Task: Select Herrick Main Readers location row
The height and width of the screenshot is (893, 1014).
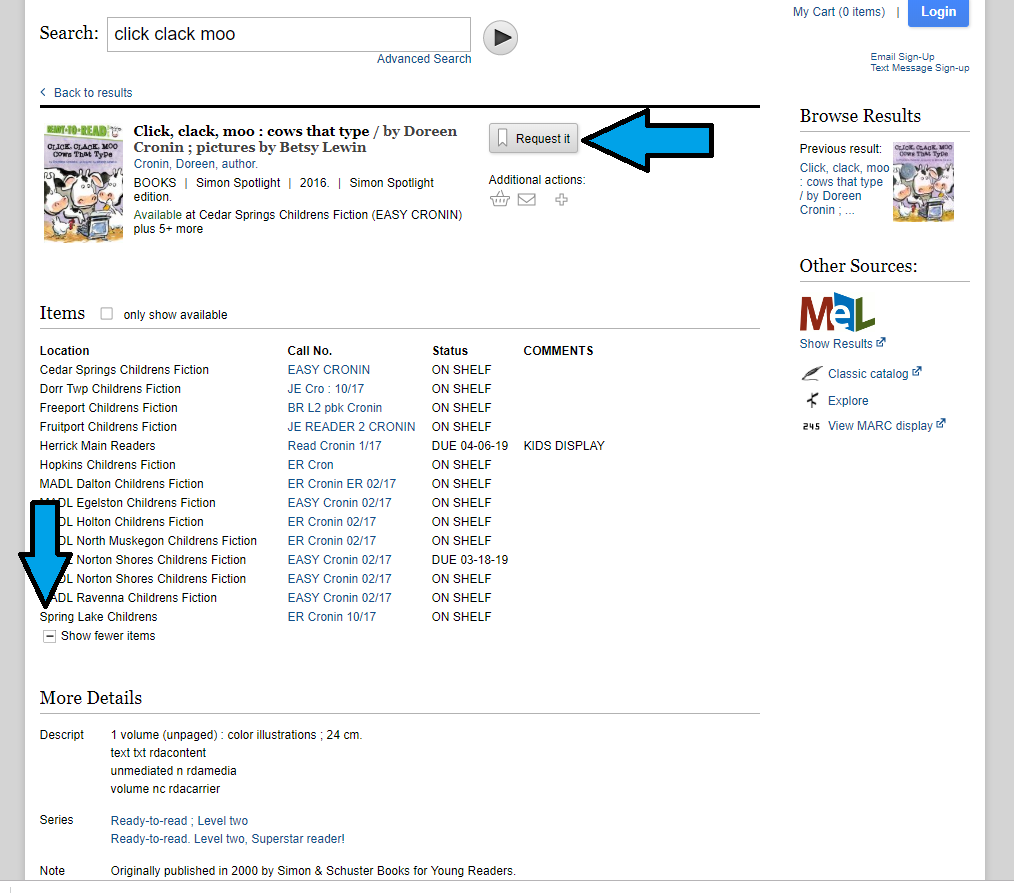Action: click(x=97, y=446)
